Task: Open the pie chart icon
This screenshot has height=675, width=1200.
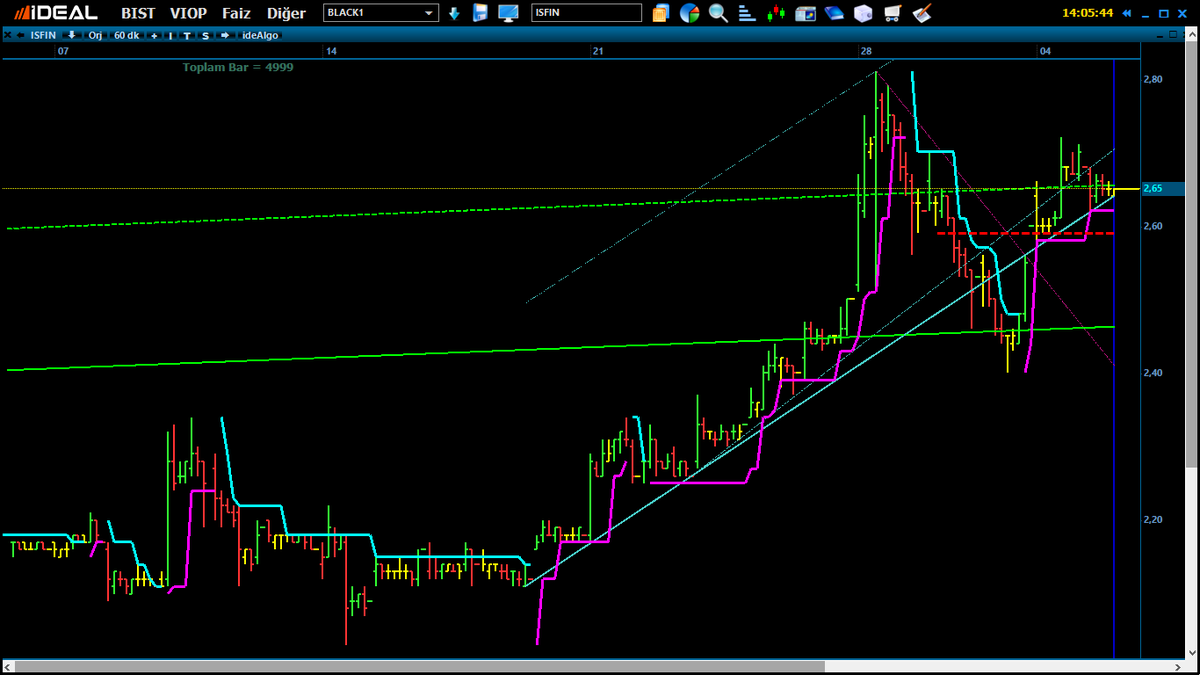Action: coord(689,13)
